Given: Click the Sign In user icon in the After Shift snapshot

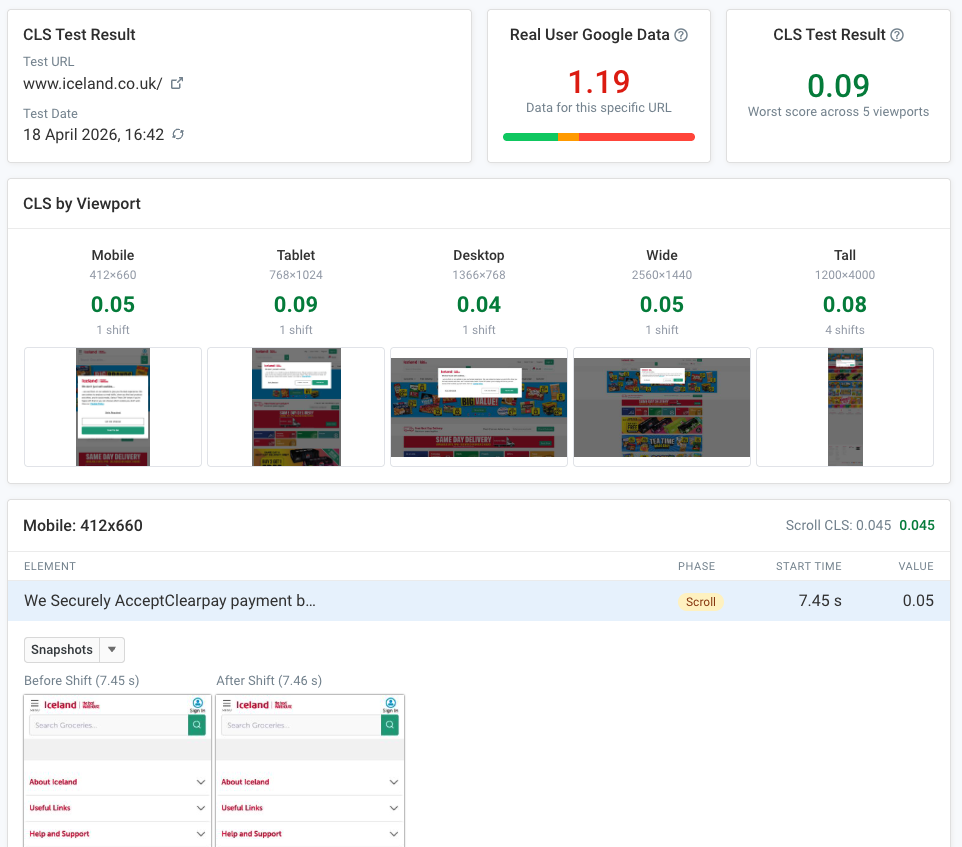Looking at the screenshot, I should 390,705.
